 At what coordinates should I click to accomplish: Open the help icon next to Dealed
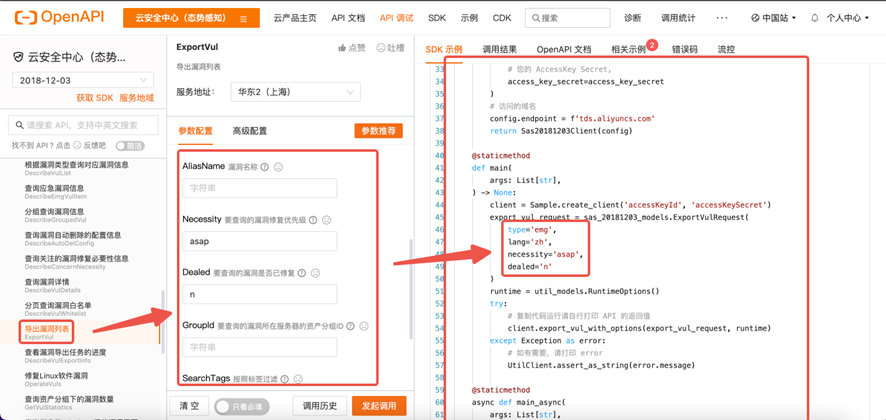[302, 273]
